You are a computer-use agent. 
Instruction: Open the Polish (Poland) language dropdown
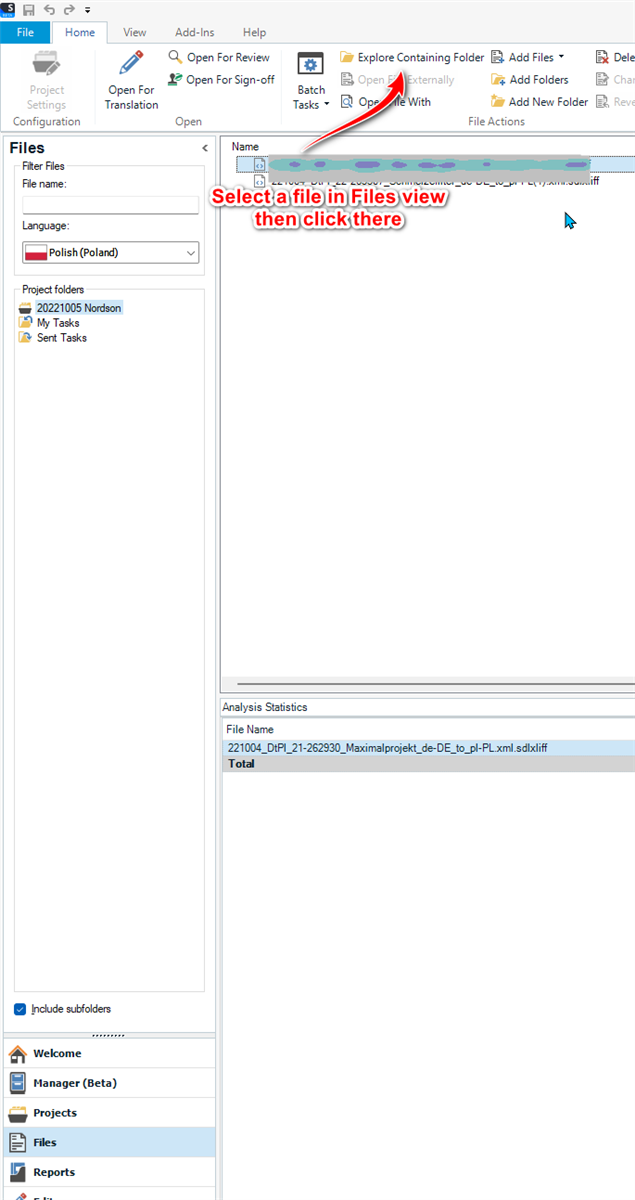click(111, 253)
